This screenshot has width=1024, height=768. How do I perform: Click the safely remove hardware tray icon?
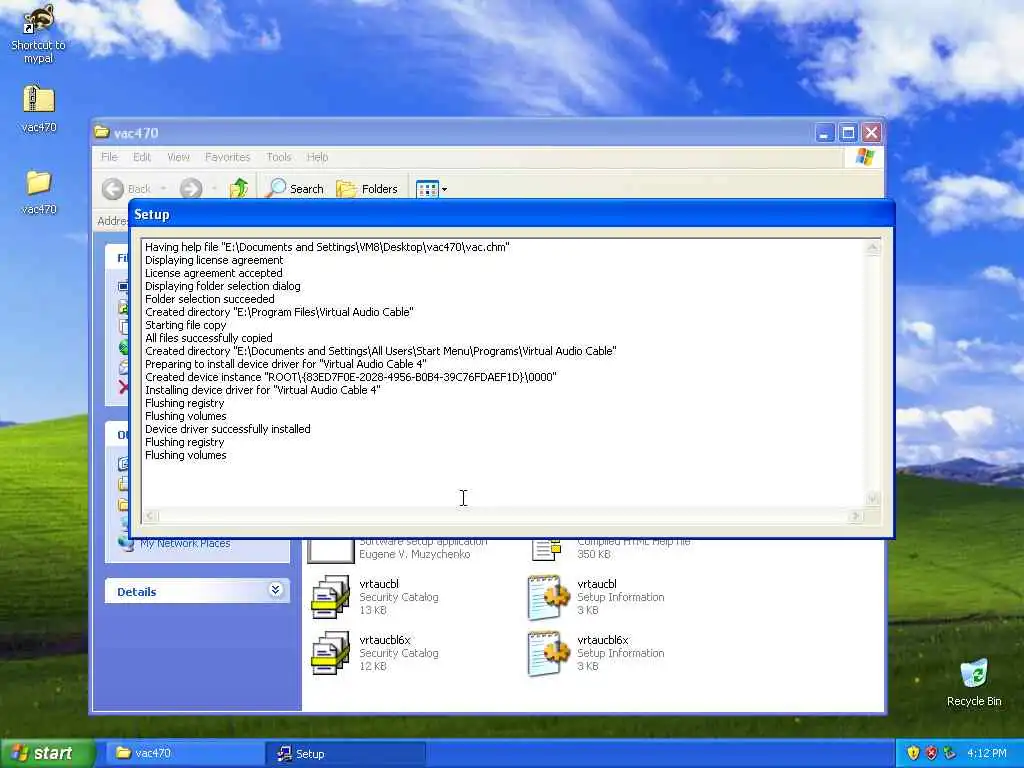pos(950,753)
